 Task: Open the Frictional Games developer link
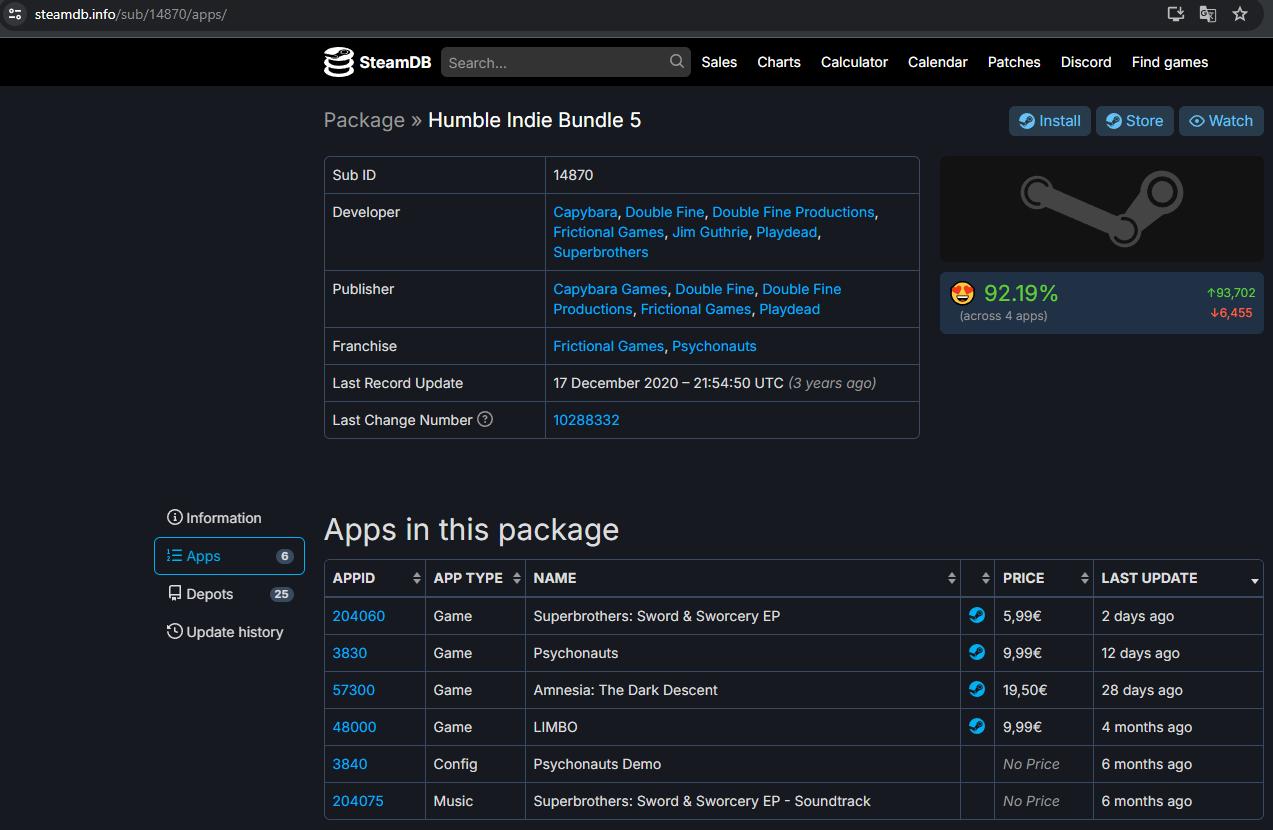(x=608, y=232)
